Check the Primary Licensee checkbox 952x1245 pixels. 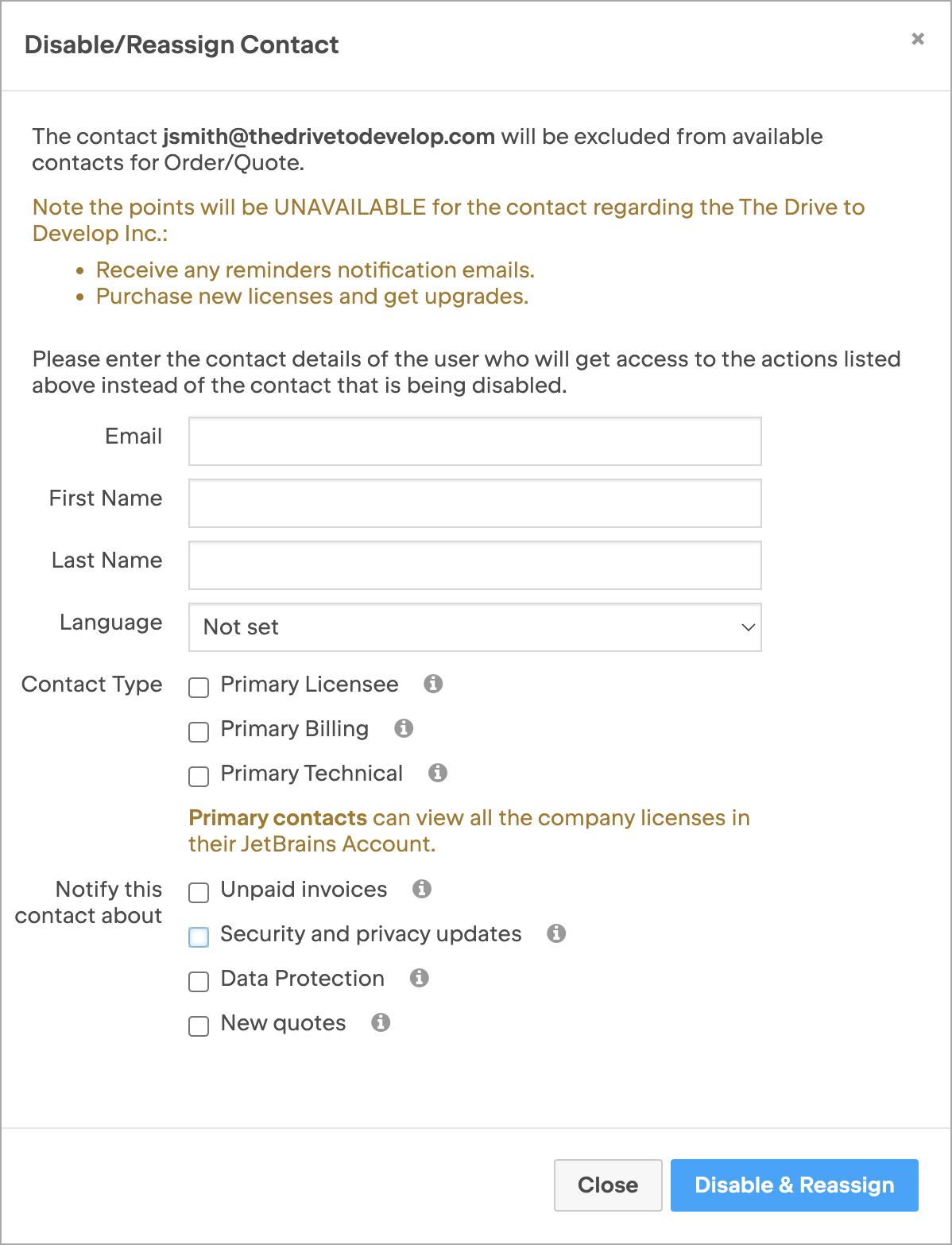pos(199,687)
